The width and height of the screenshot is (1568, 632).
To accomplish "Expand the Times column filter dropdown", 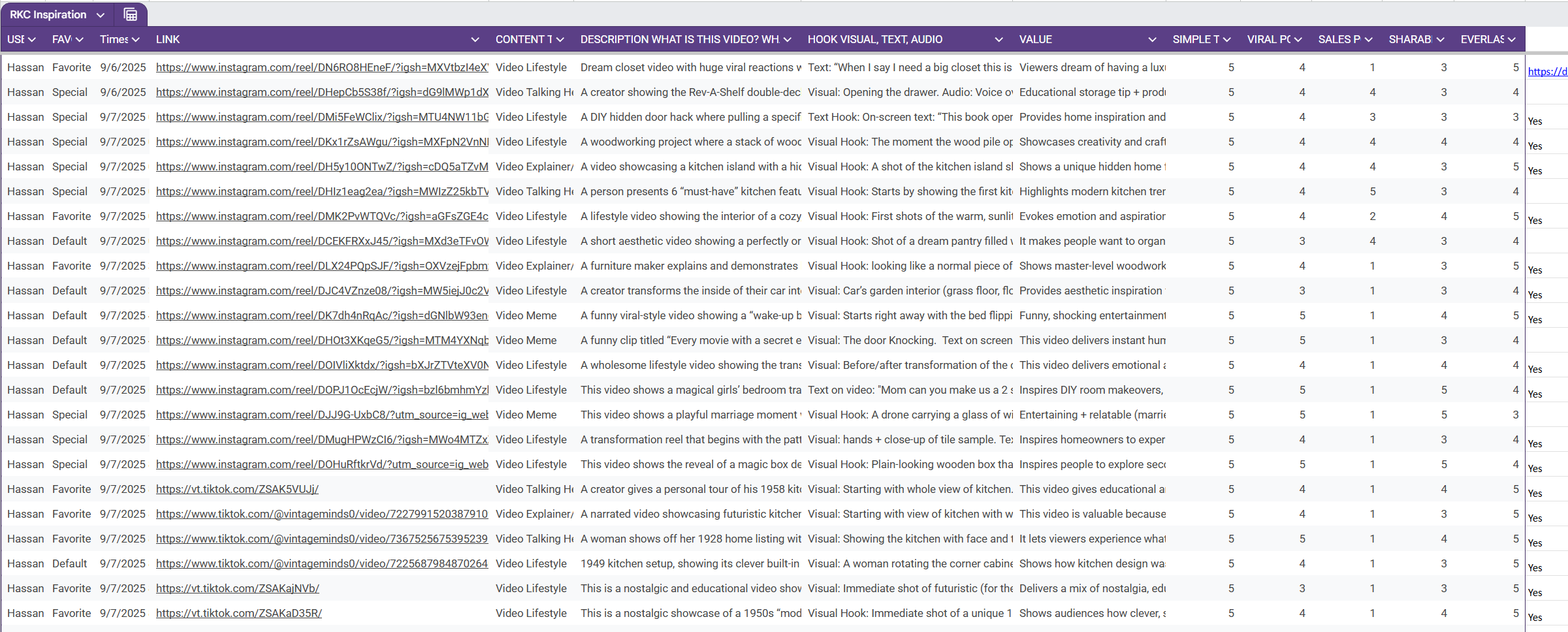I will (136, 40).
